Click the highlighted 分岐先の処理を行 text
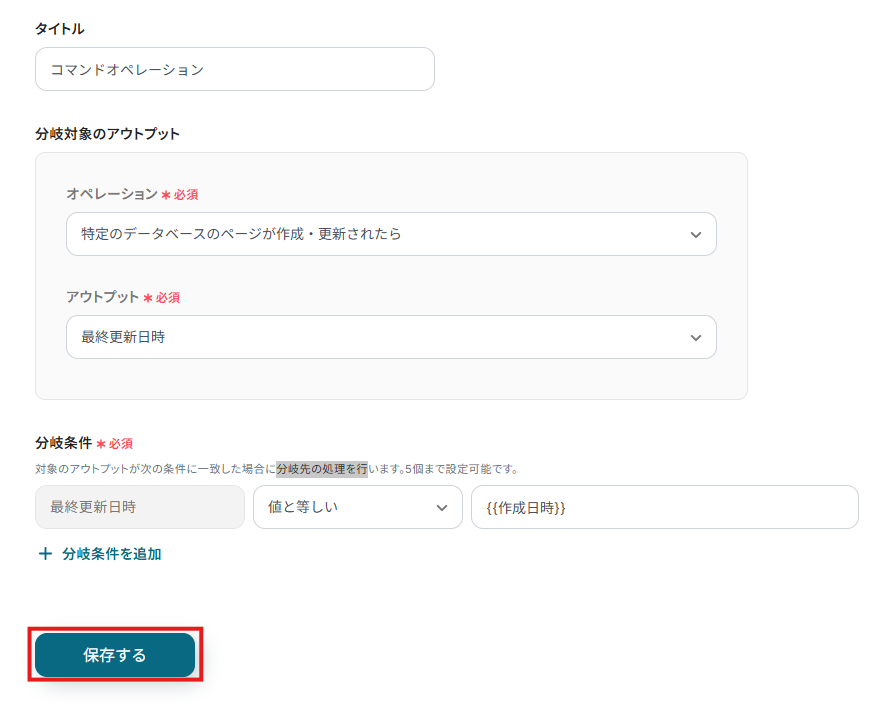886x704 pixels. pos(322,469)
